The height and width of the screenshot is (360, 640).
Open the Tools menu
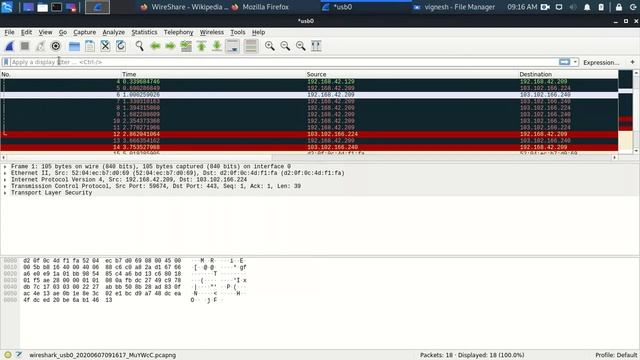(x=238, y=32)
